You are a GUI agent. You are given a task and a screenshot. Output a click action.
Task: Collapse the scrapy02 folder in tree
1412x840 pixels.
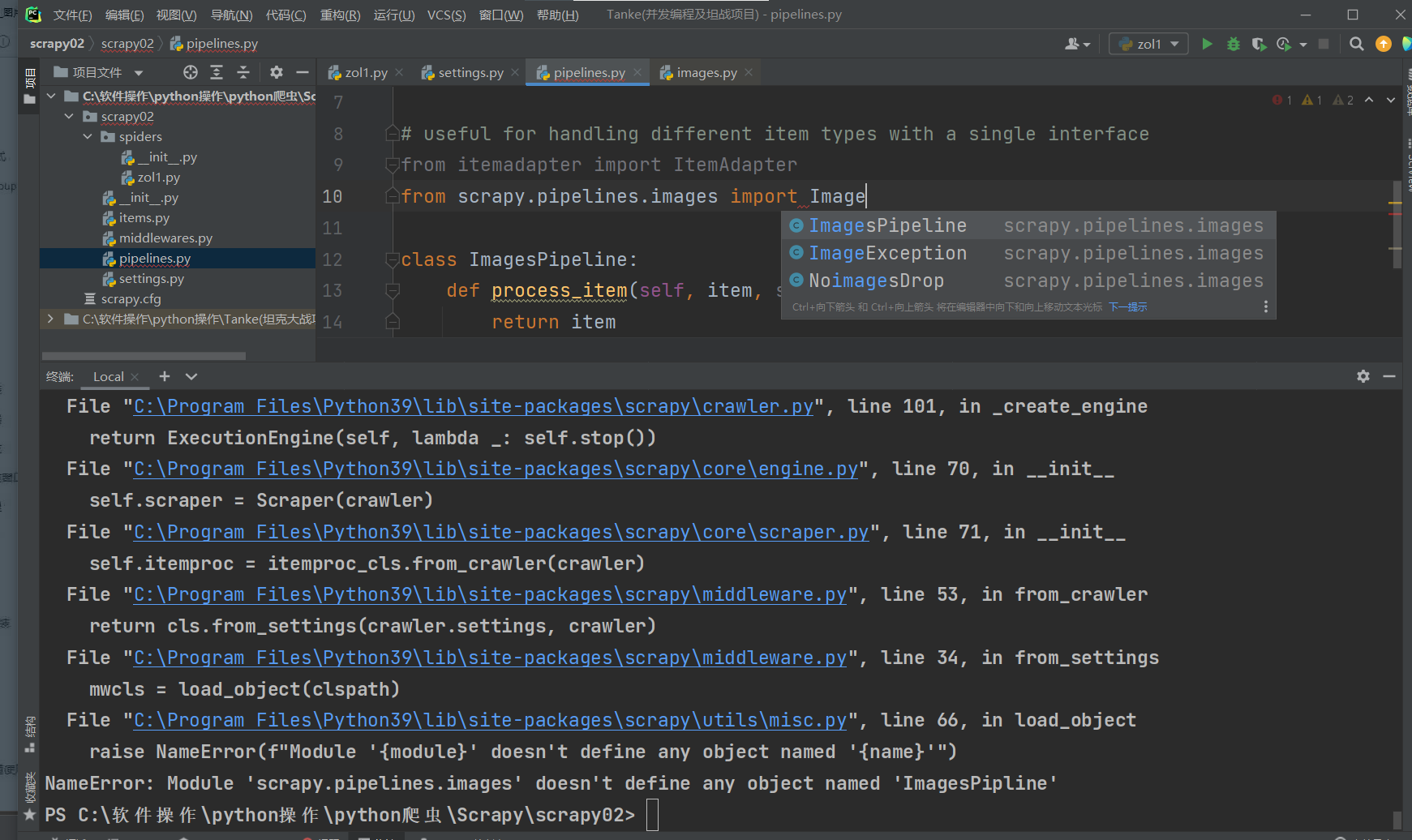click(x=69, y=117)
